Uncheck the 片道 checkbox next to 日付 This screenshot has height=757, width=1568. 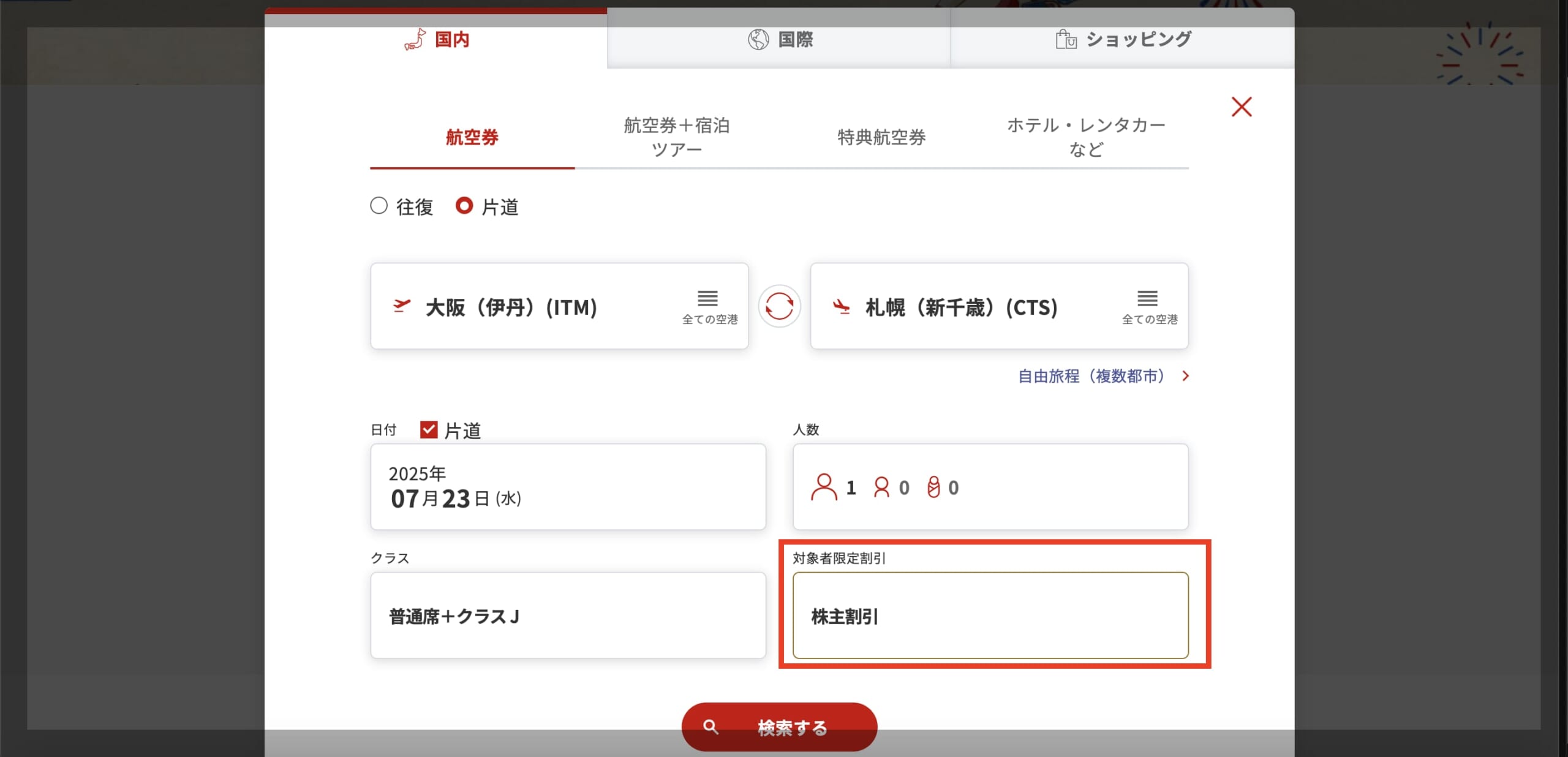(429, 430)
